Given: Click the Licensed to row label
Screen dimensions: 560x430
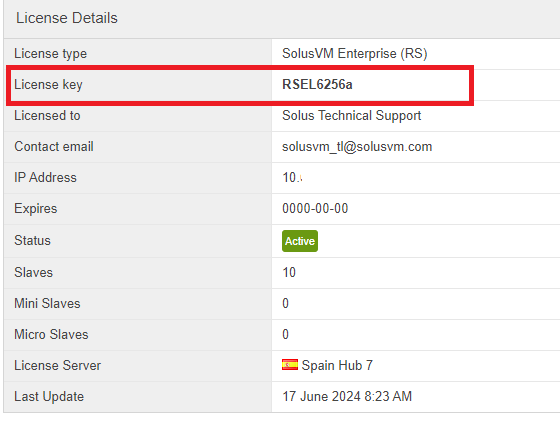Looking at the screenshot, I should 47,116.
